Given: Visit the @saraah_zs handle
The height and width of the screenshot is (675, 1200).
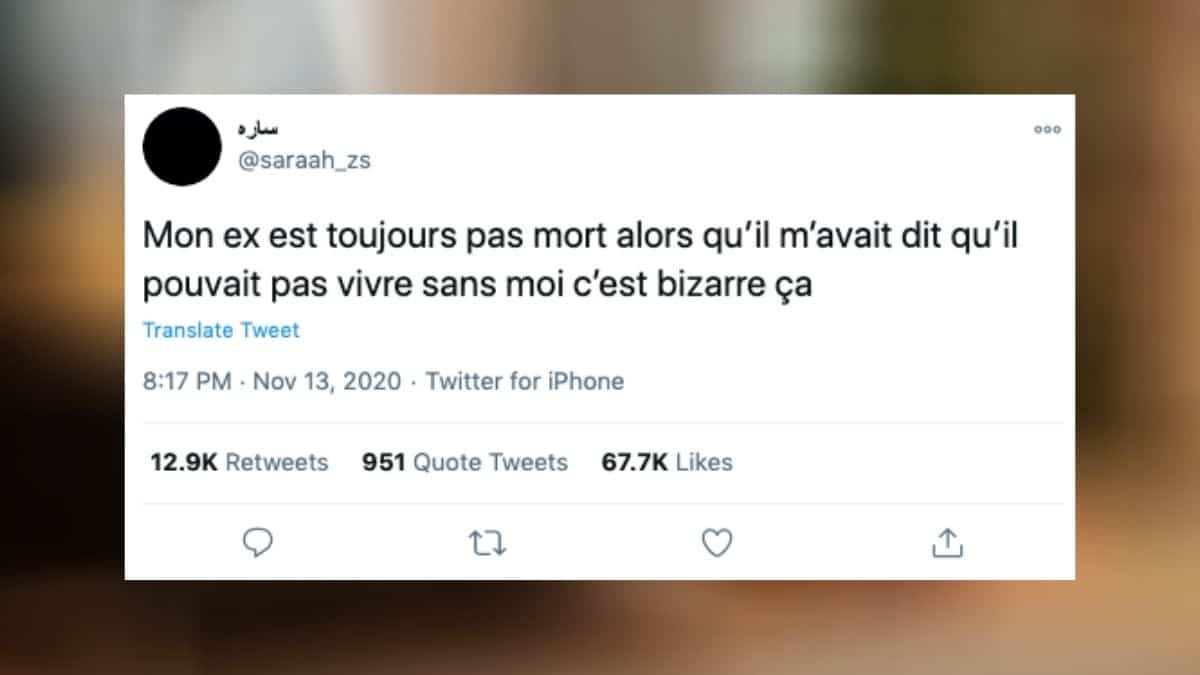Looking at the screenshot, I should (304, 160).
